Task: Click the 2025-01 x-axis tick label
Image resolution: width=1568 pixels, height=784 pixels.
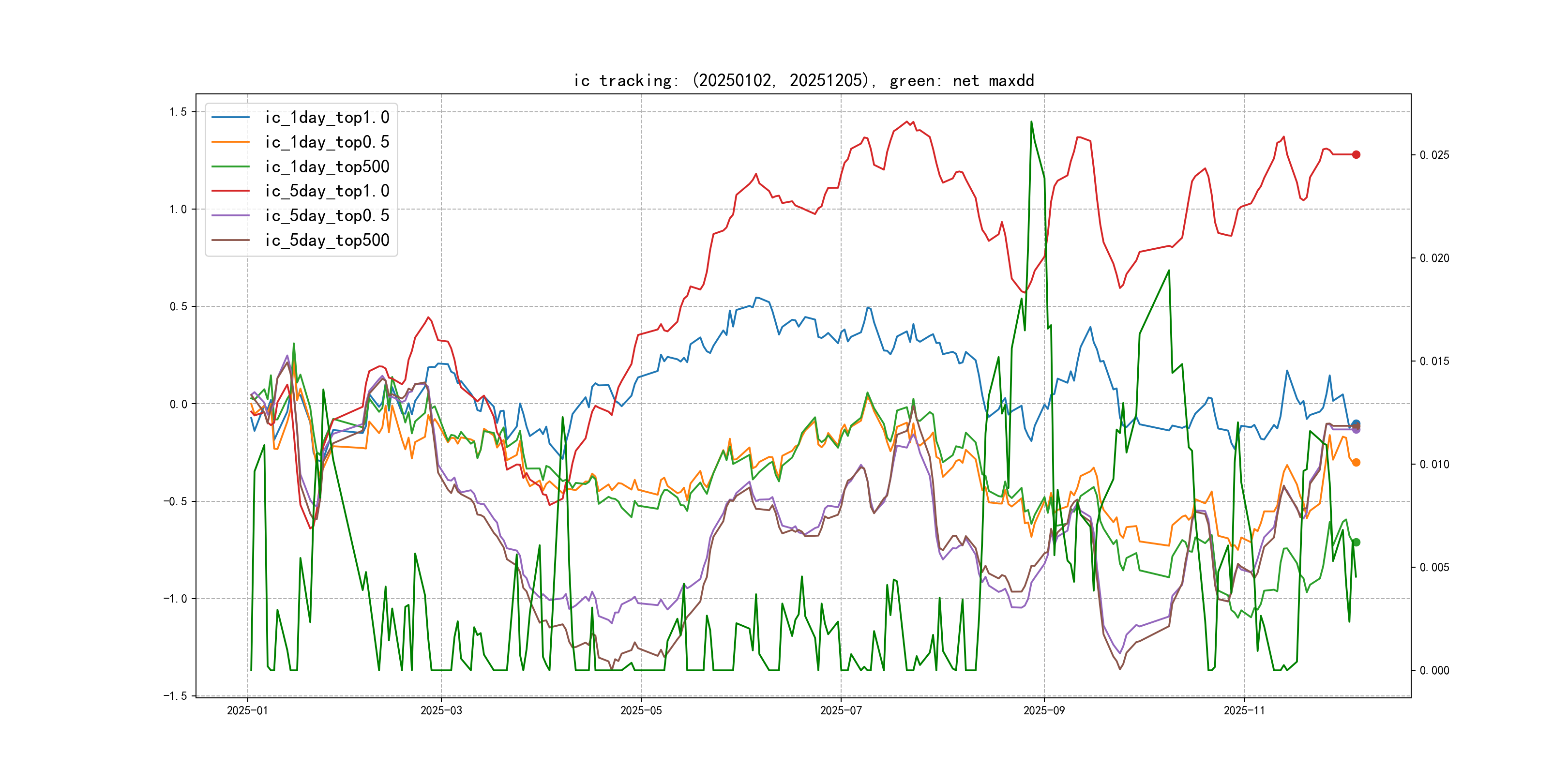Action: pos(247,710)
